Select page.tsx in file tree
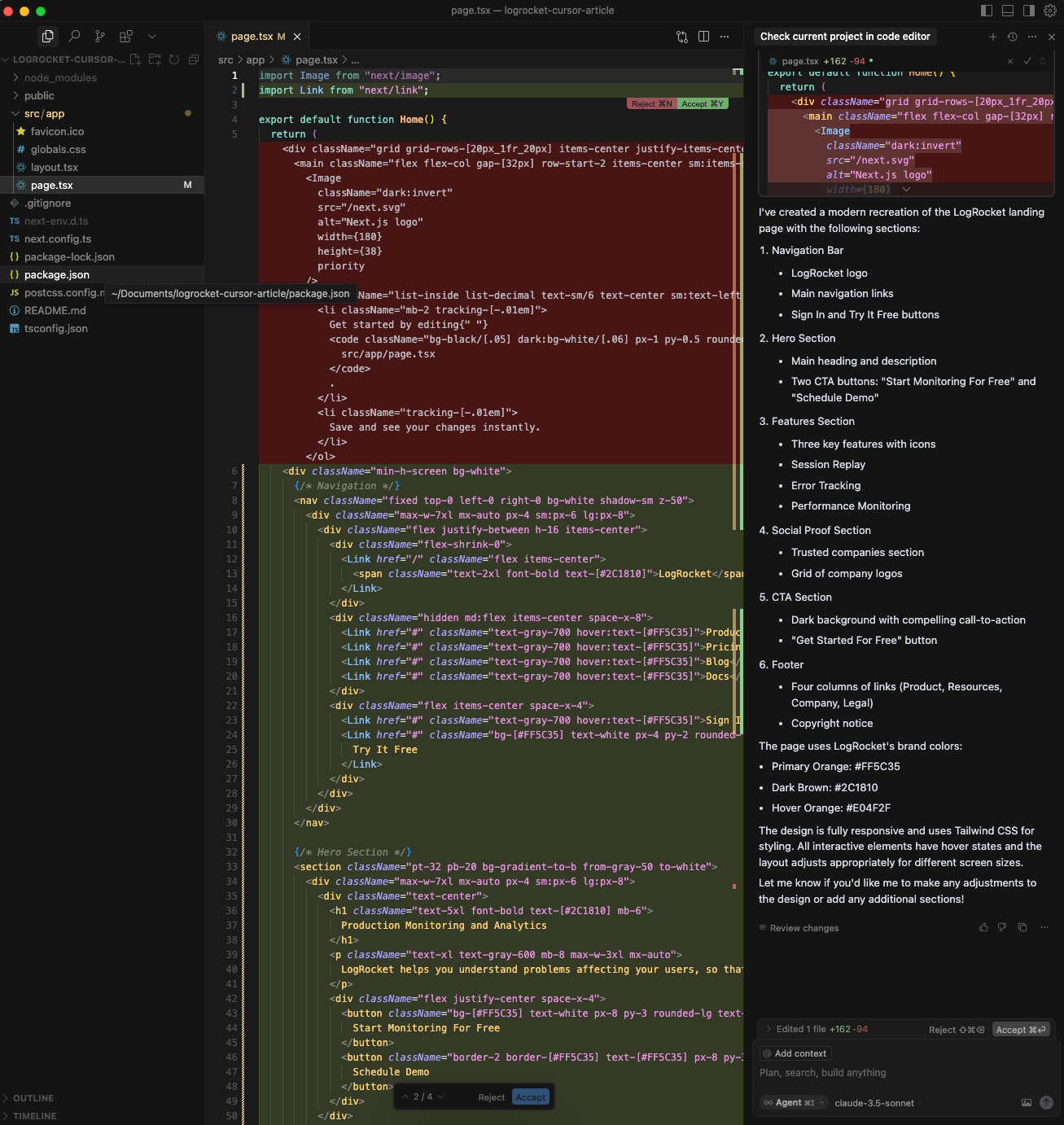The image size is (1064, 1125). [52, 185]
